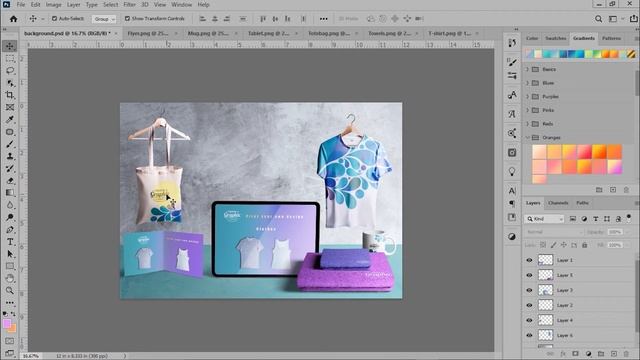The width and height of the screenshot is (640, 360).
Task: Open the Auto-Select Group dropdown
Action: point(104,19)
